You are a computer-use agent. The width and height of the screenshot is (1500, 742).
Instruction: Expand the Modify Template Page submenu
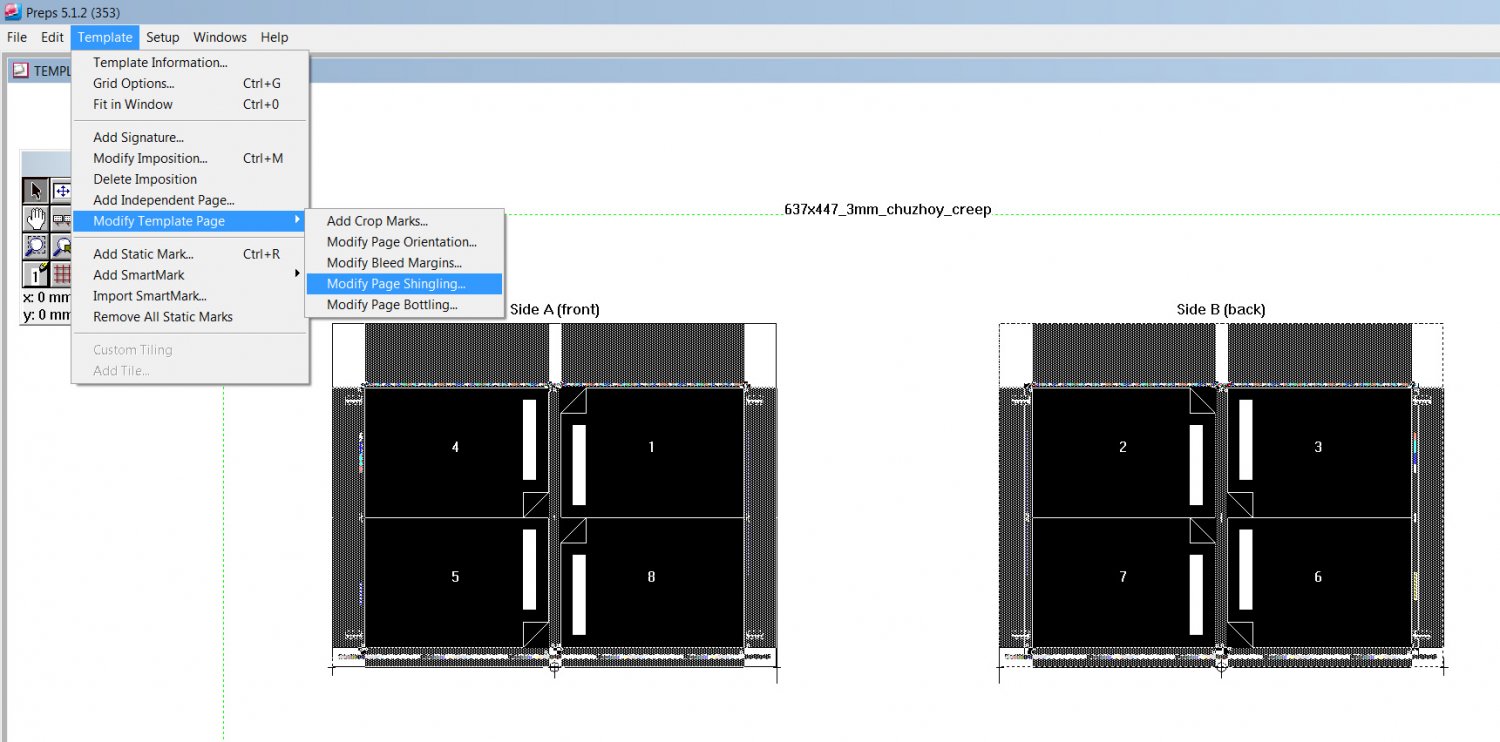tap(190, 221)
